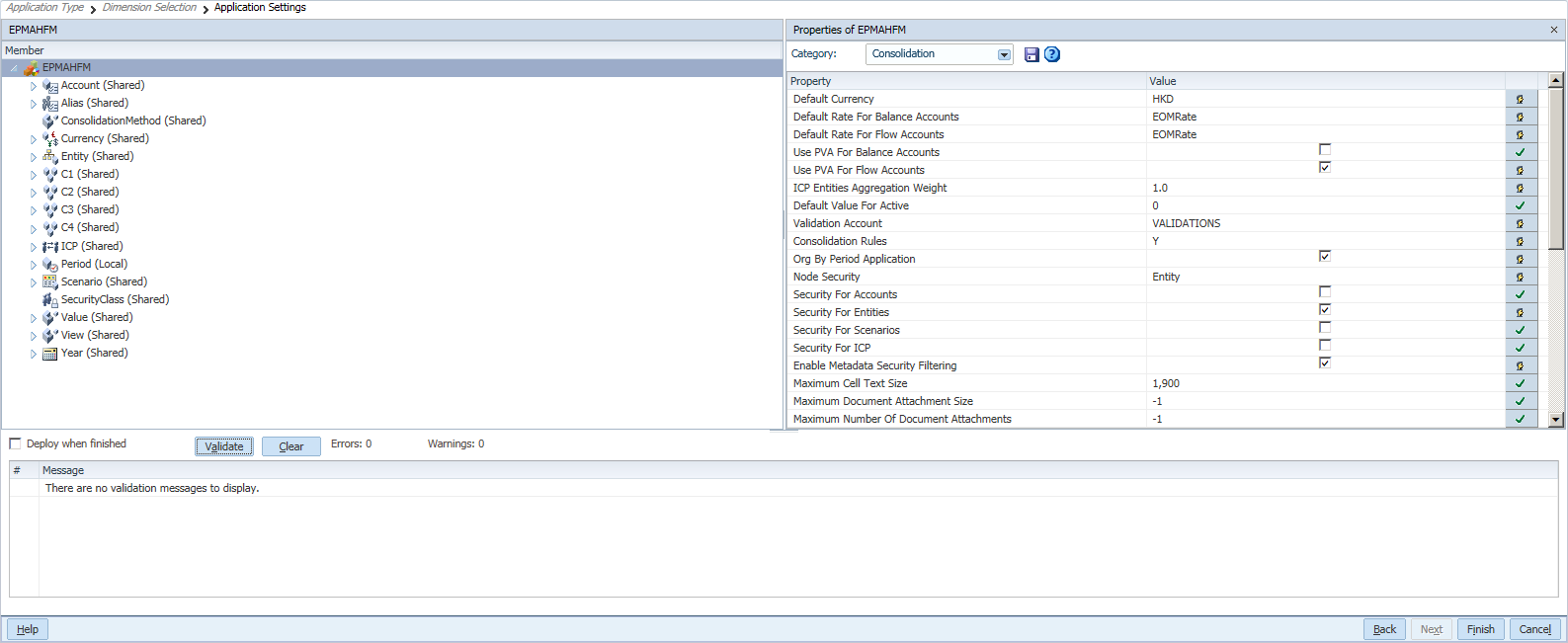Check Deploy when finished
Screen dimensions: 1568x643
click(x=15, y=443)
